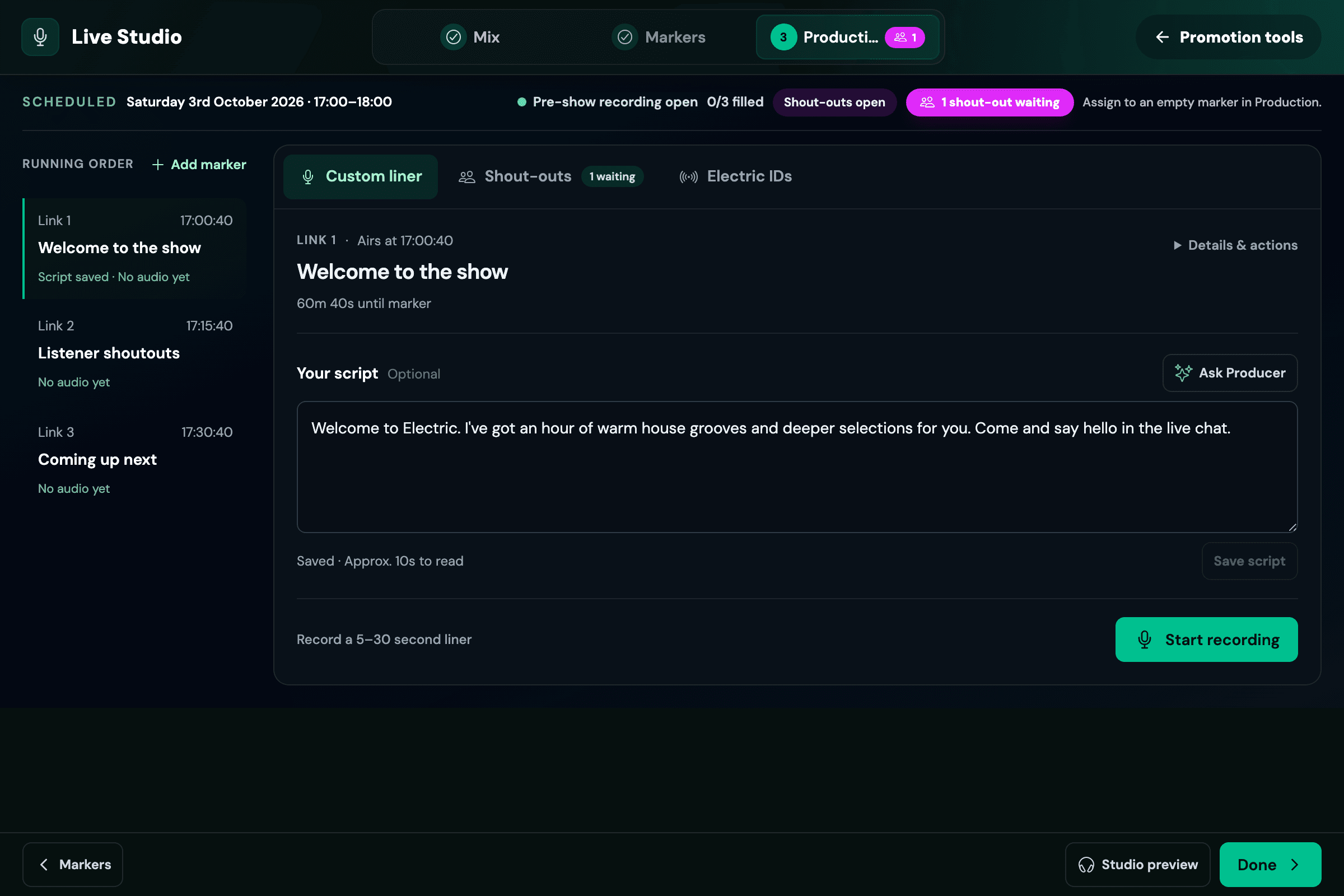Start recording the liner
1344x896 pixels.
1206,640
